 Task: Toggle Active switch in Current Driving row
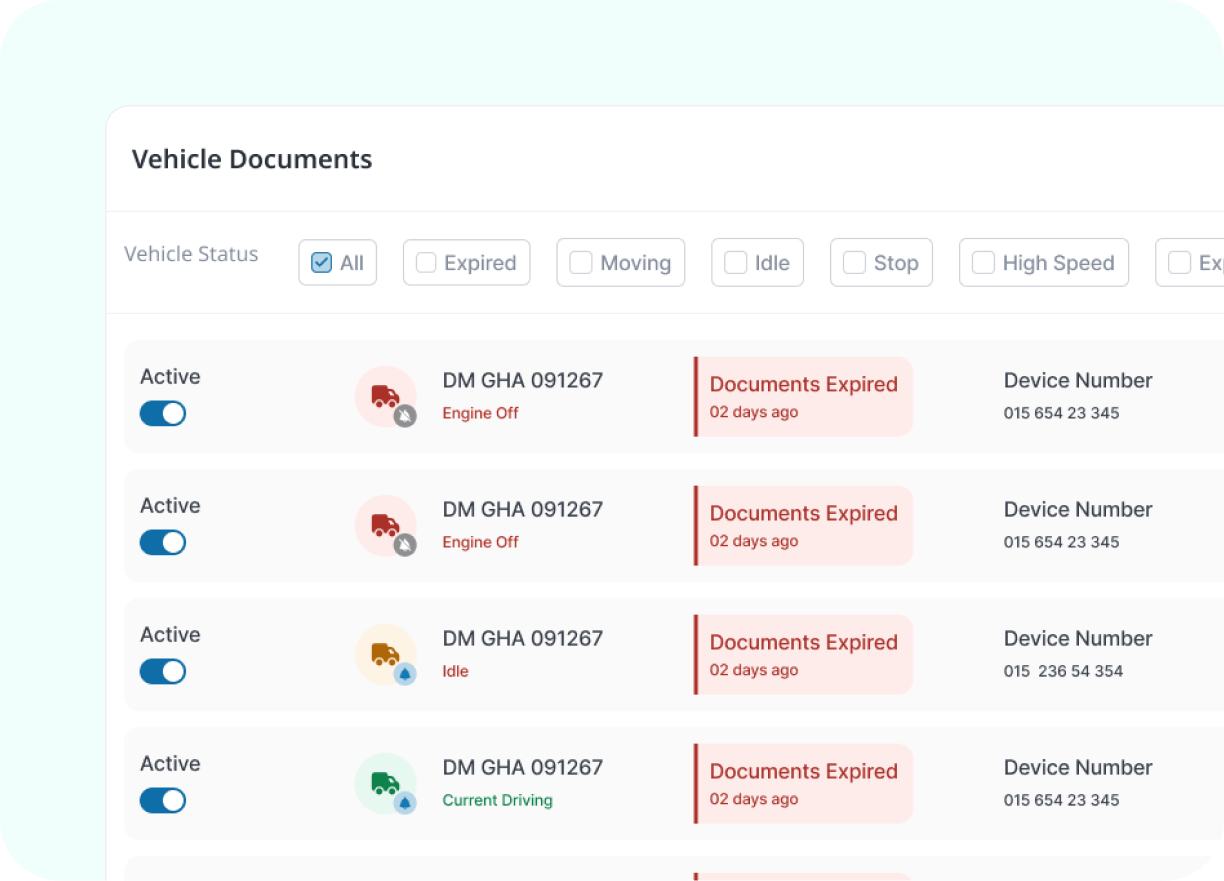[163, 800]
